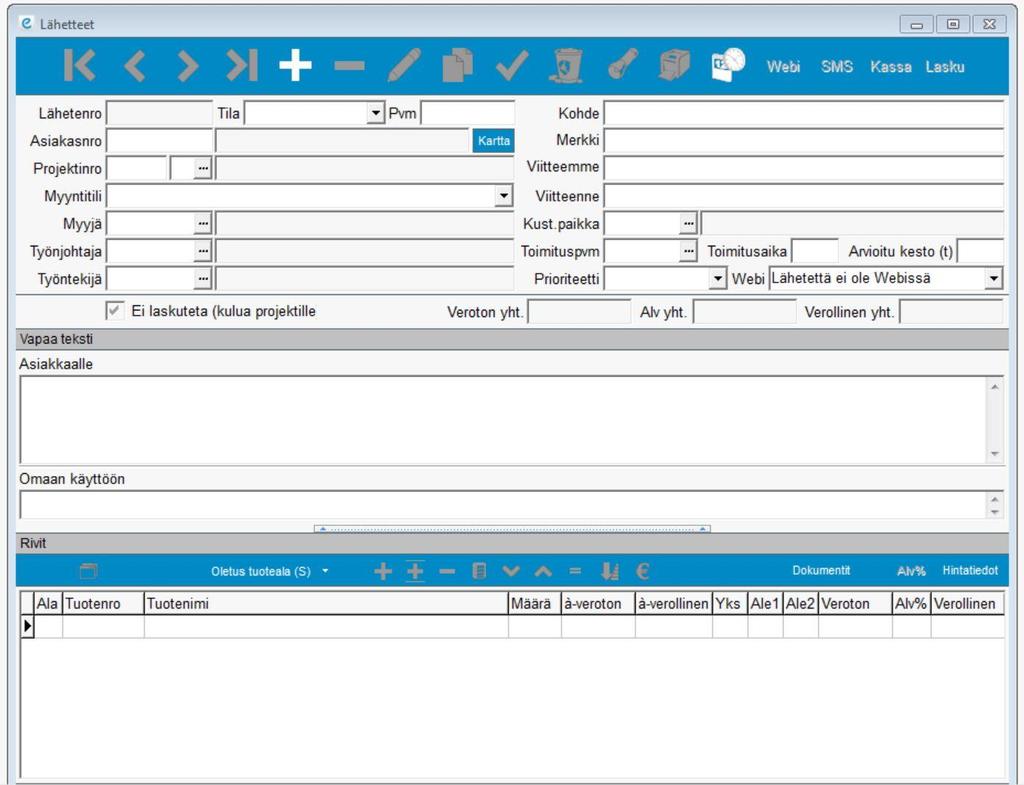Click the Outlook calendar clock icon

[728, 65]
